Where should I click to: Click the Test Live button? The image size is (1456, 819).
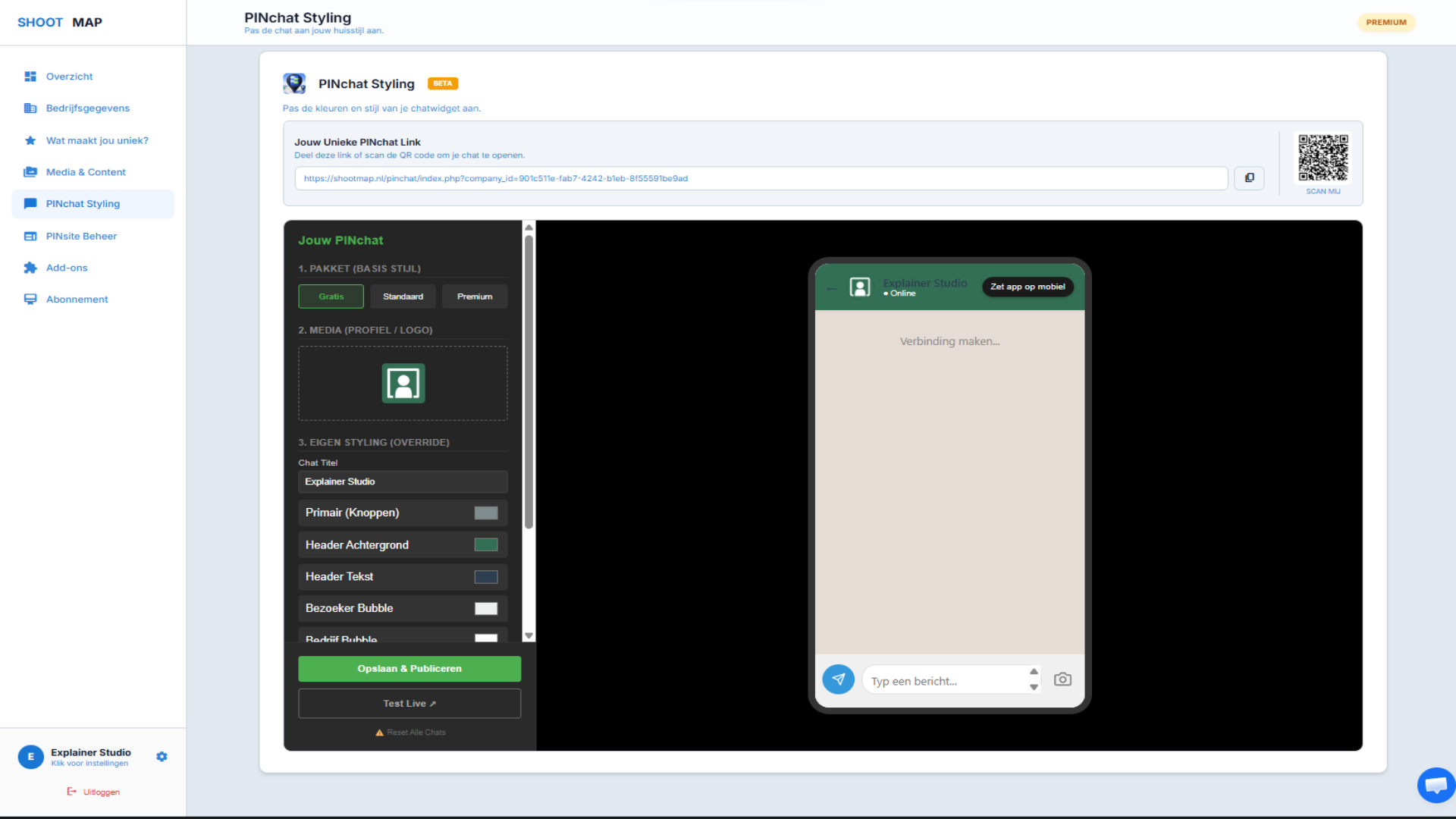tap(409, 704)
